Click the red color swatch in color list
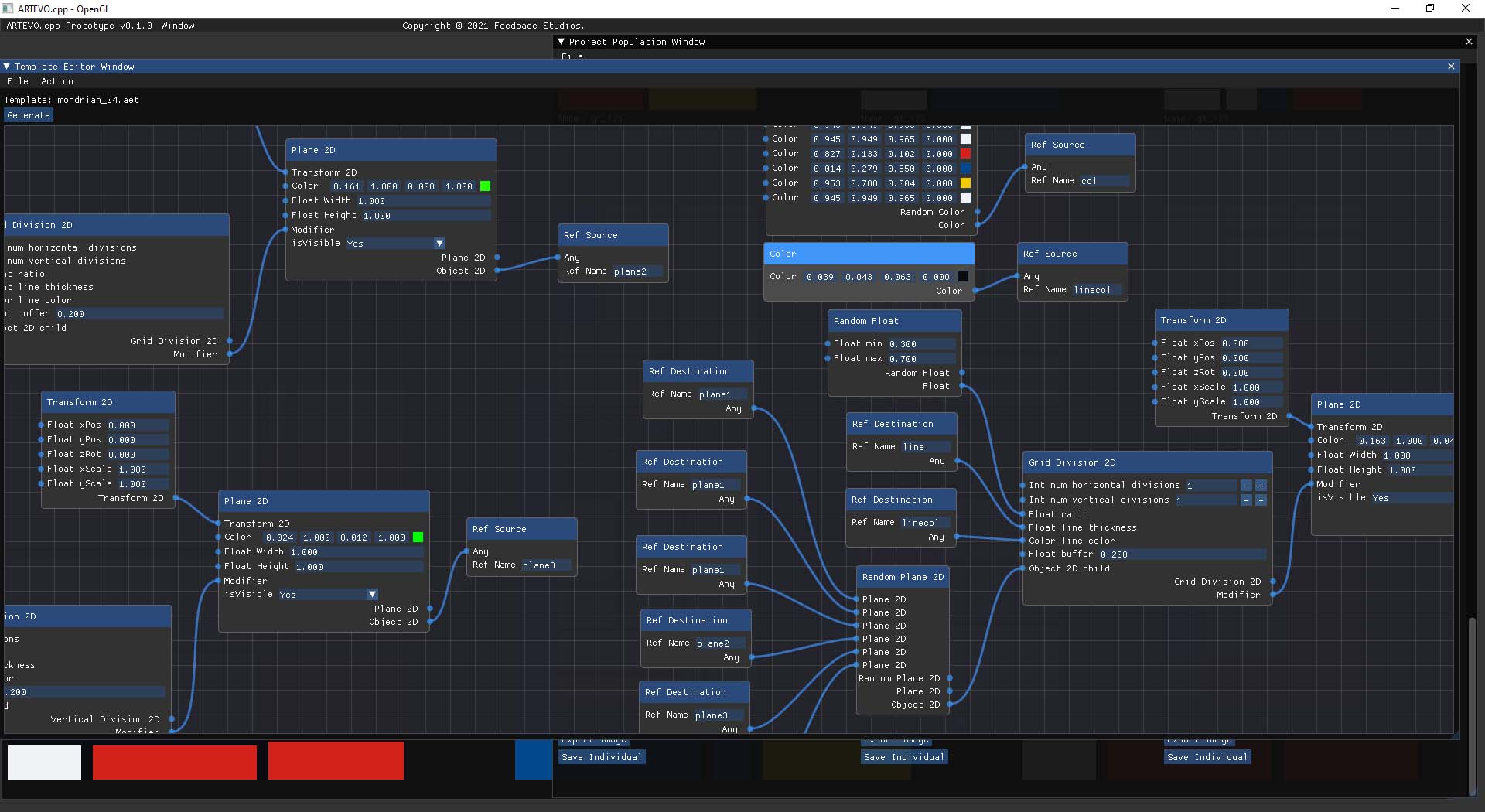1485x812 pixels. [965, 154]
